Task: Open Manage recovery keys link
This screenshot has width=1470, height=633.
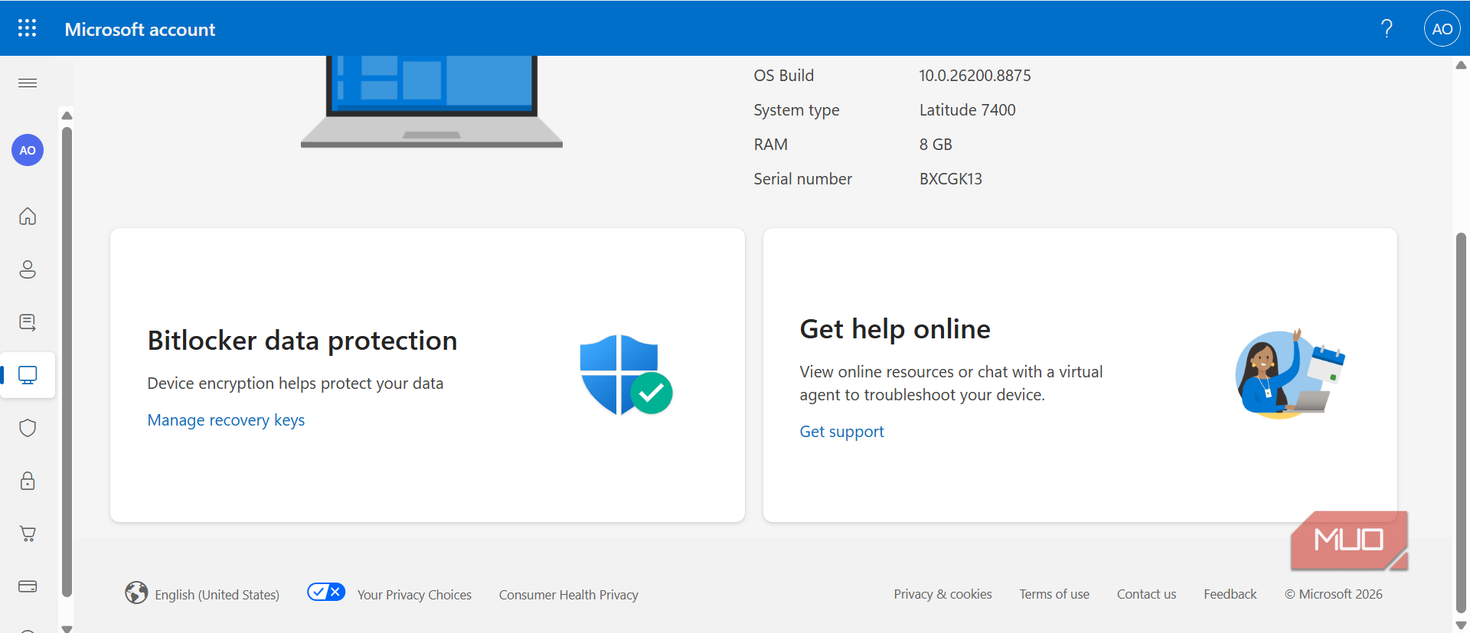Action: pos(226,420)
